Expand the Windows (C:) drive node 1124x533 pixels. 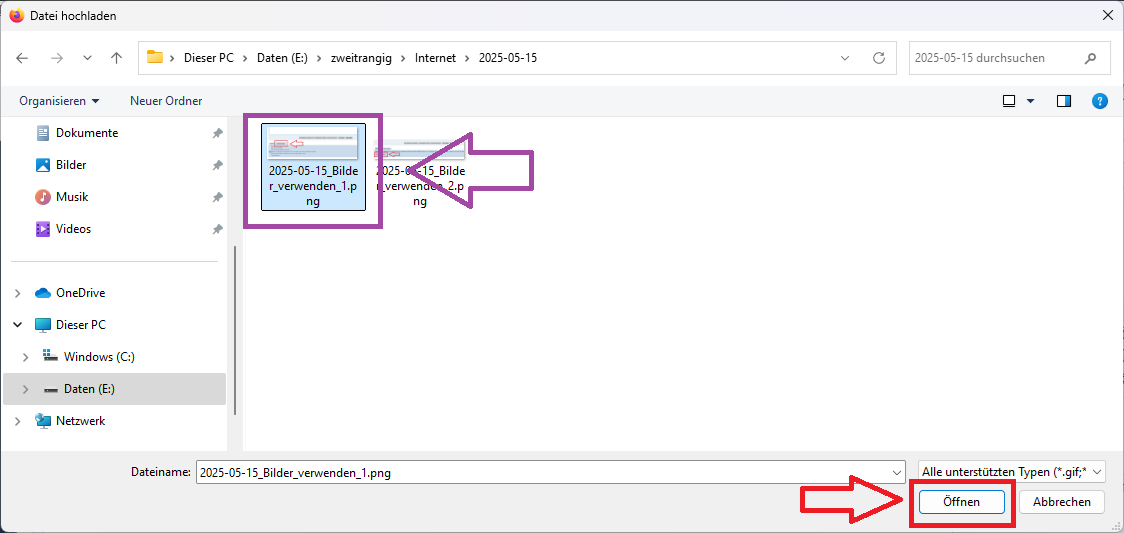[26, 357]
